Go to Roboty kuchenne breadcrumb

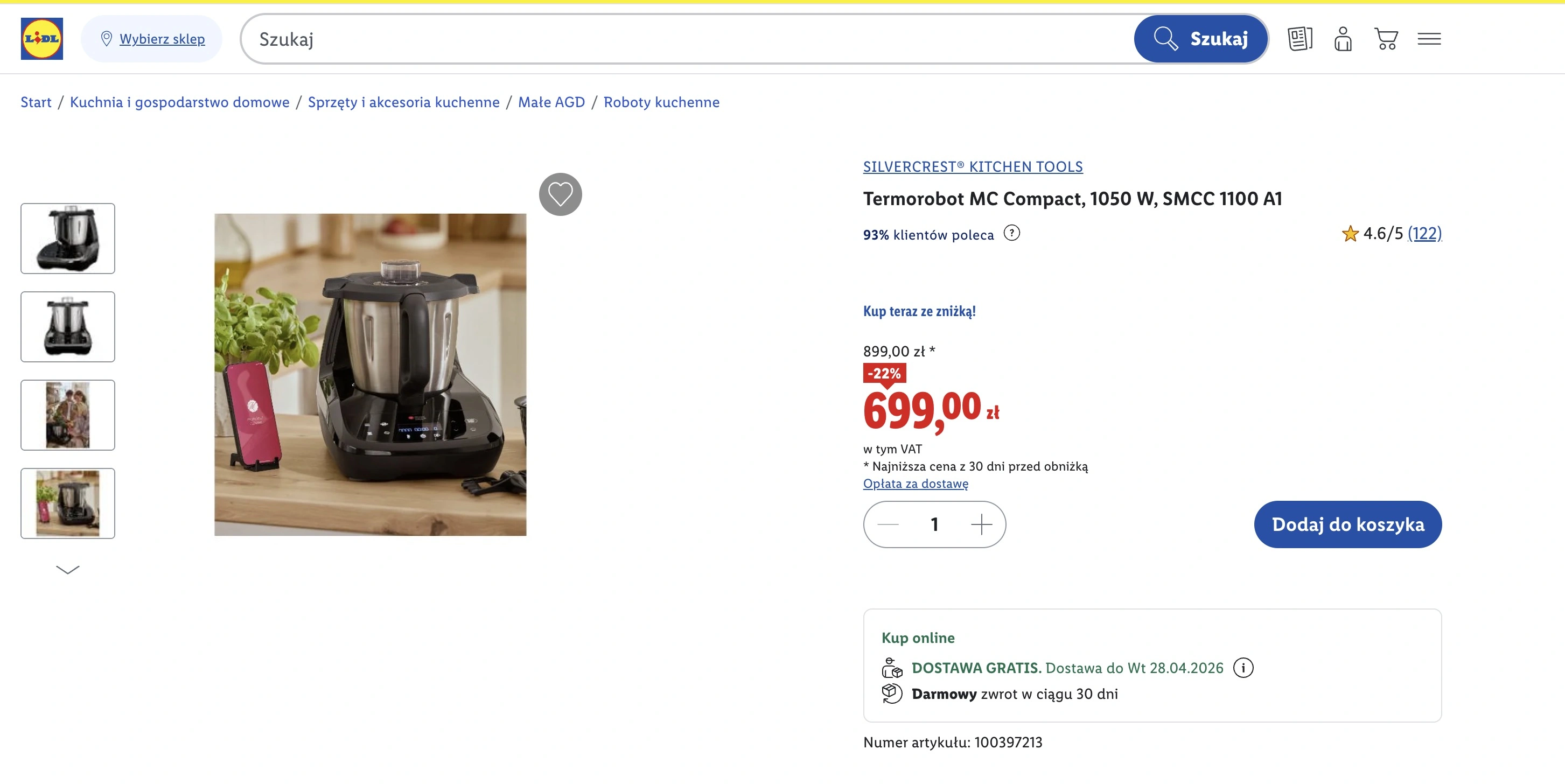tap(661, 102)
